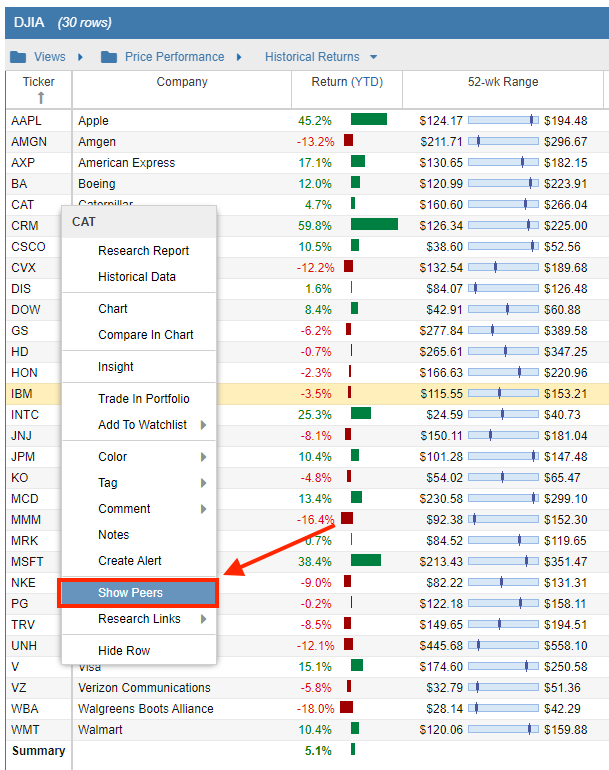
Task: Open the Historical Returns dropdown arrow
Action: 374,57
